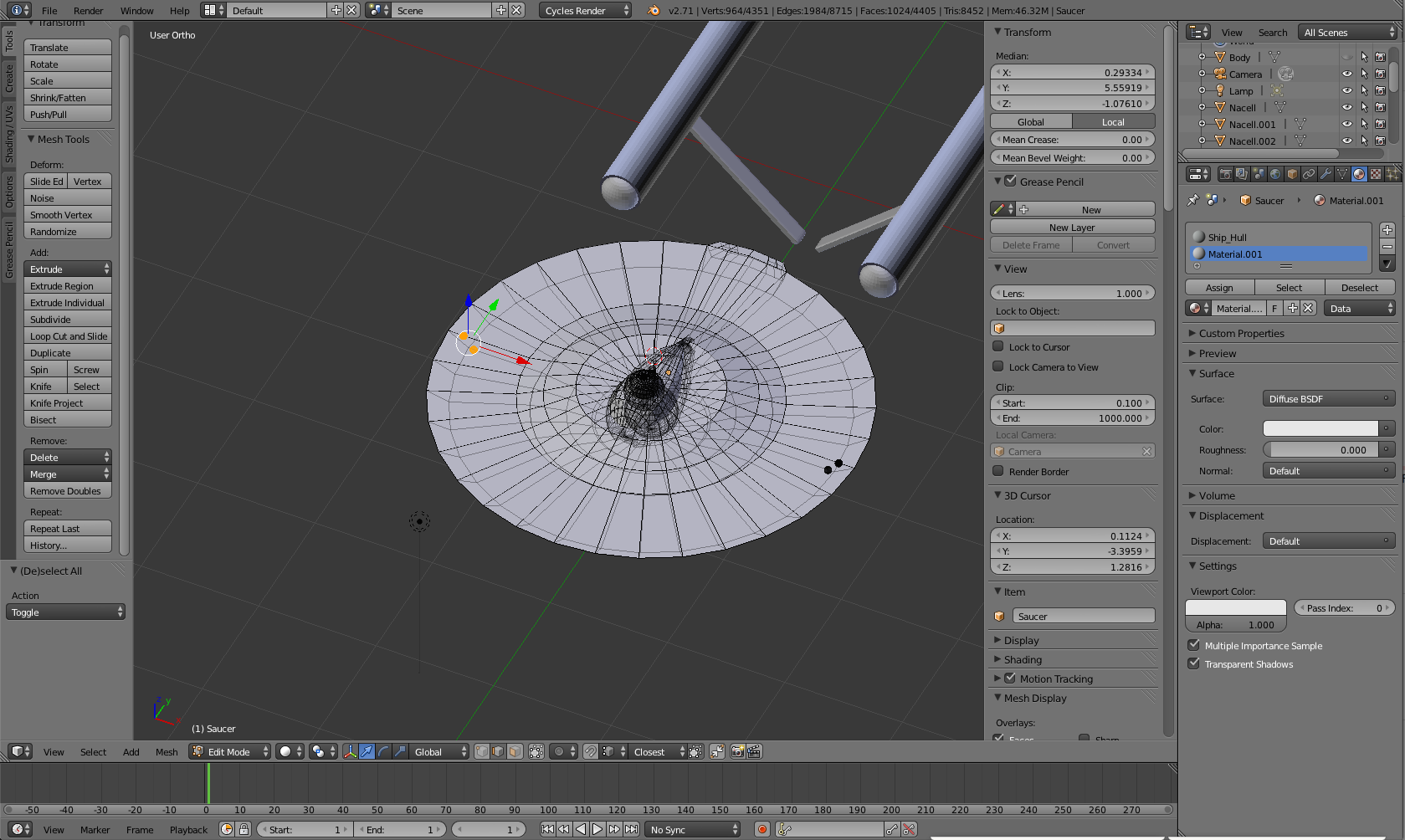
Task: Open the Window menu
Action: coord(136,11)
